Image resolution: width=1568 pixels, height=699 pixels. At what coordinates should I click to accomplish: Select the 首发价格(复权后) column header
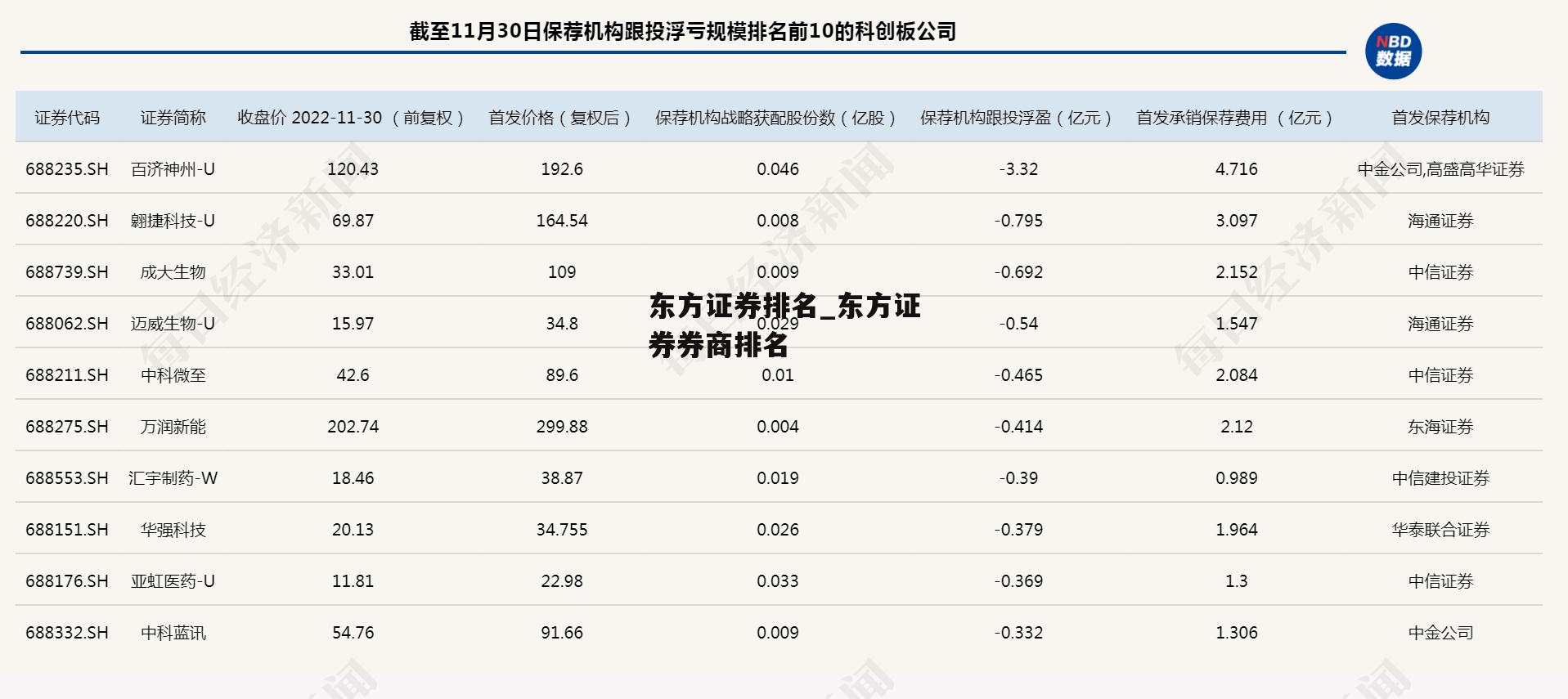(x=560, y=118)
